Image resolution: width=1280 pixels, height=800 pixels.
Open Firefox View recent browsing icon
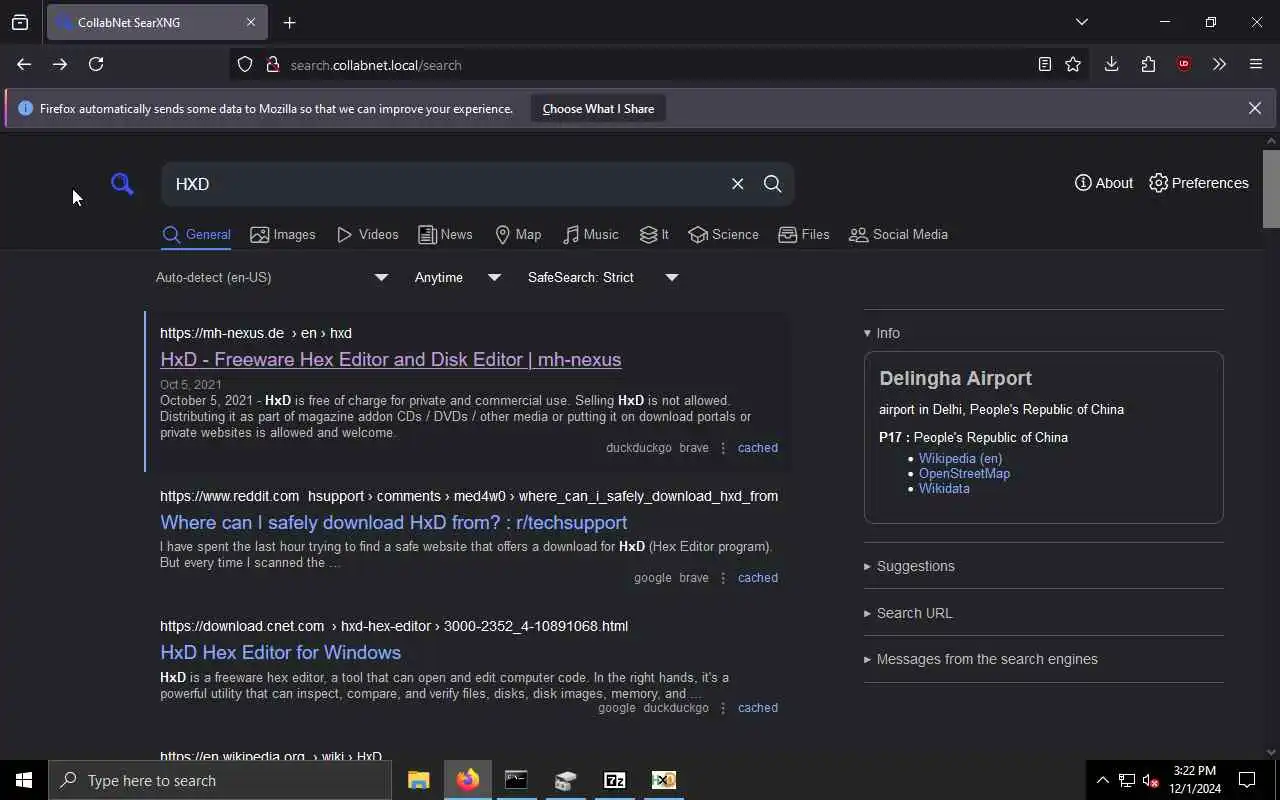[20, 22]
